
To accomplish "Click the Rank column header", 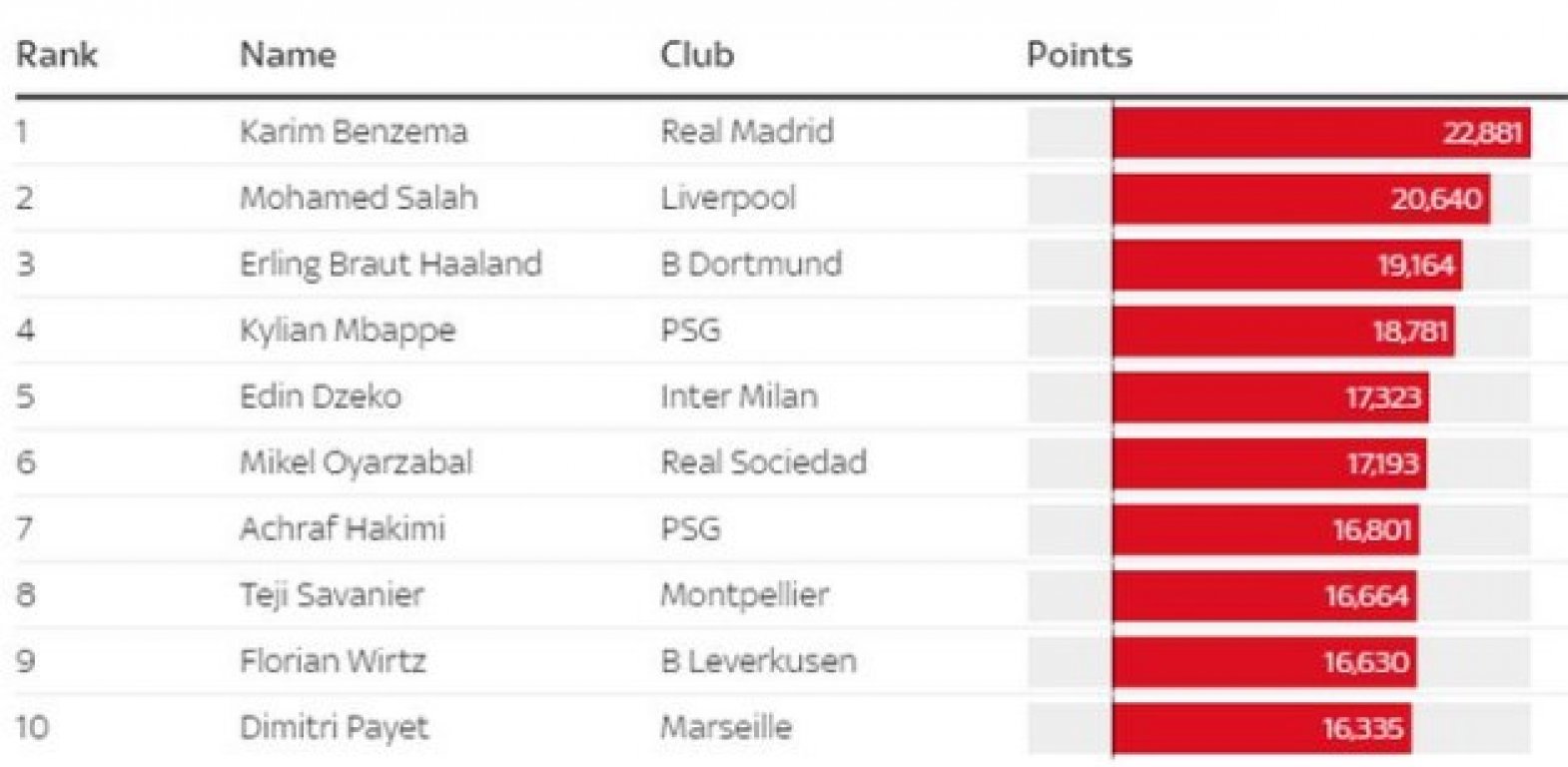I will tap(57, 54).
